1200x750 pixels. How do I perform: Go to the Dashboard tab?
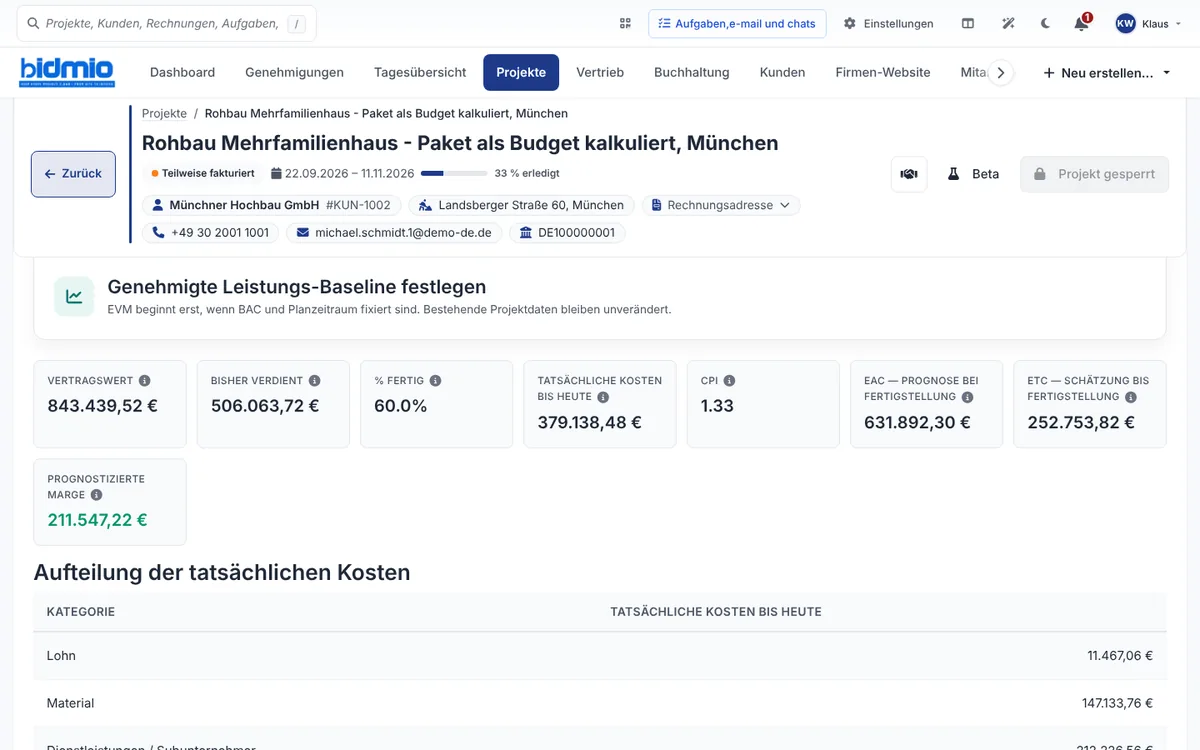pos(182,72)
